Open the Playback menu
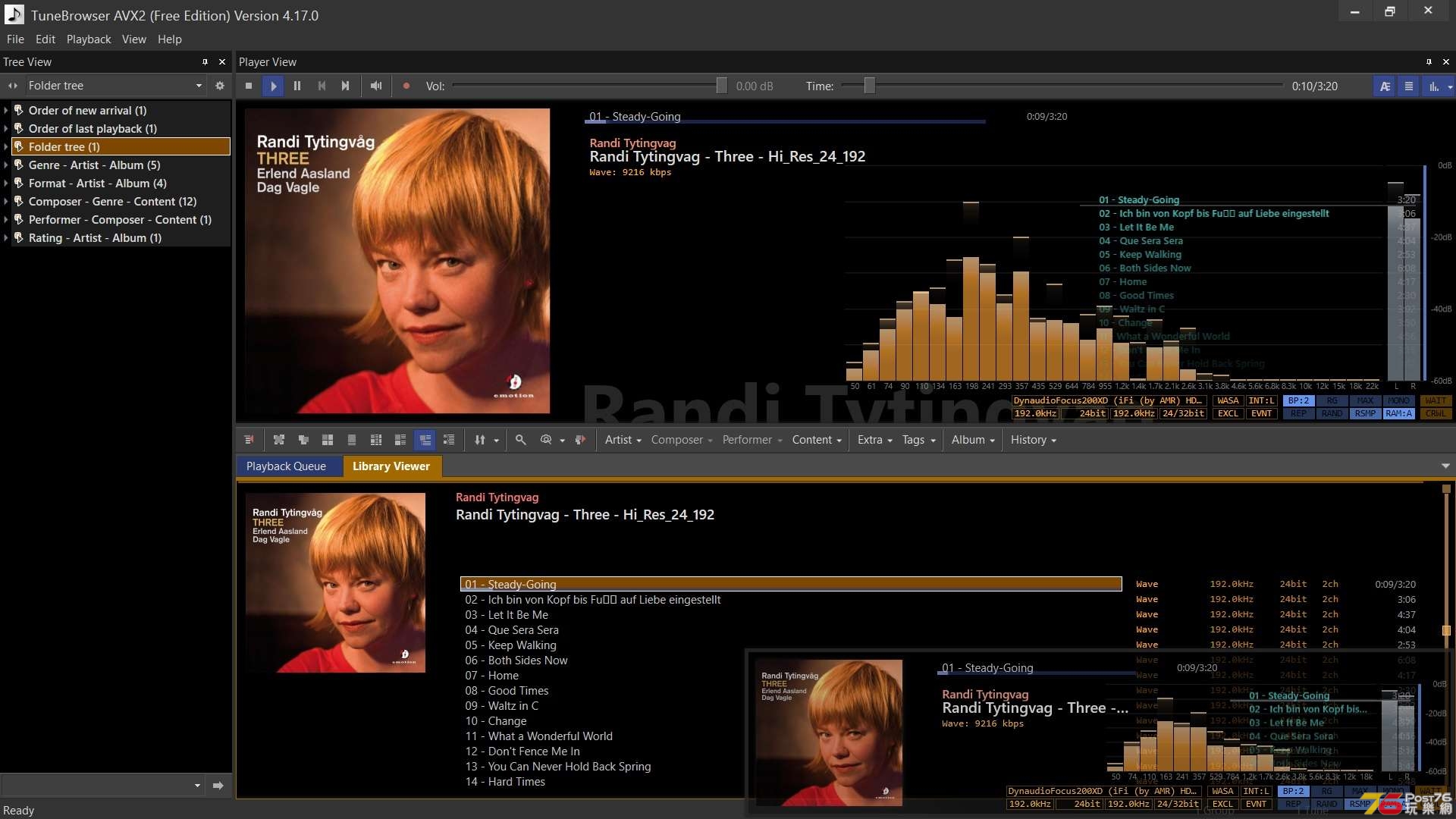This screenshot has height=819, width=1456. pyautogui.click(x=89, y=39)
